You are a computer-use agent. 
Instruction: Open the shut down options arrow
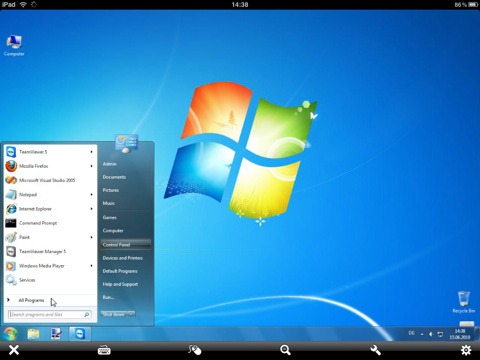point(131,314)
